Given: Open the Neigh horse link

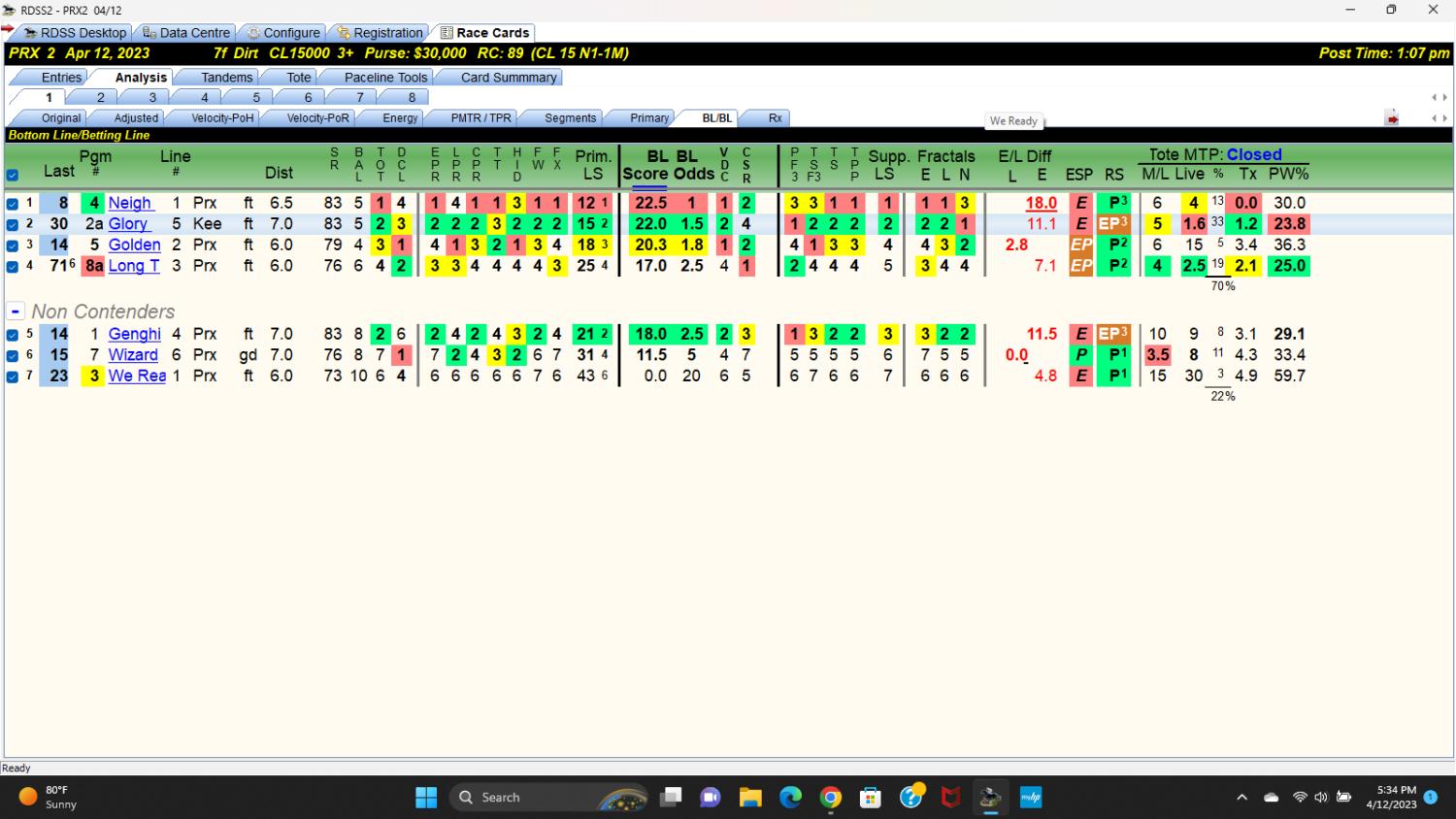Looking at the screenshot, I should (130, 203).
